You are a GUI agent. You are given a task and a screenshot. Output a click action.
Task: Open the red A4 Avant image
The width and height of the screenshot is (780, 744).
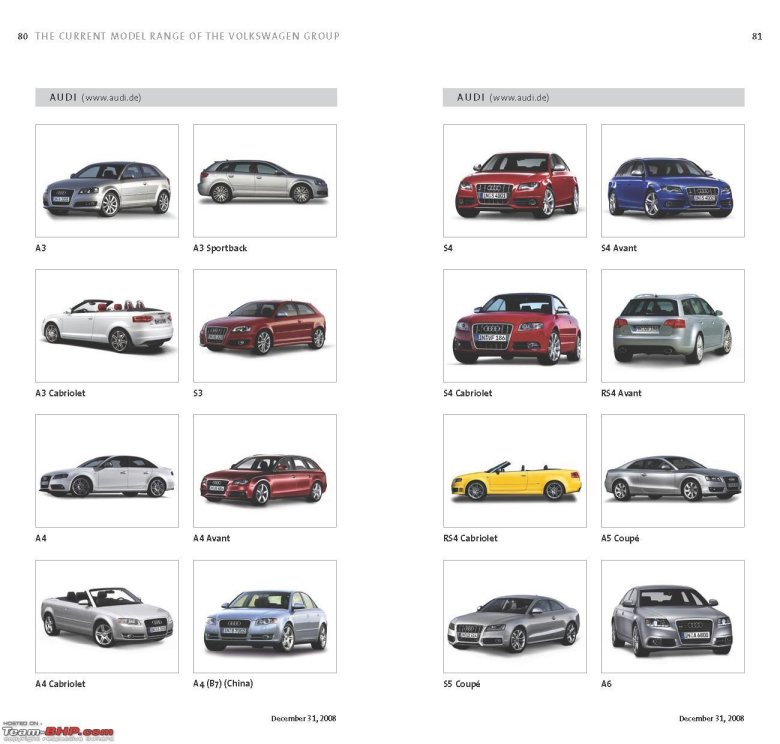pos(264,471)
